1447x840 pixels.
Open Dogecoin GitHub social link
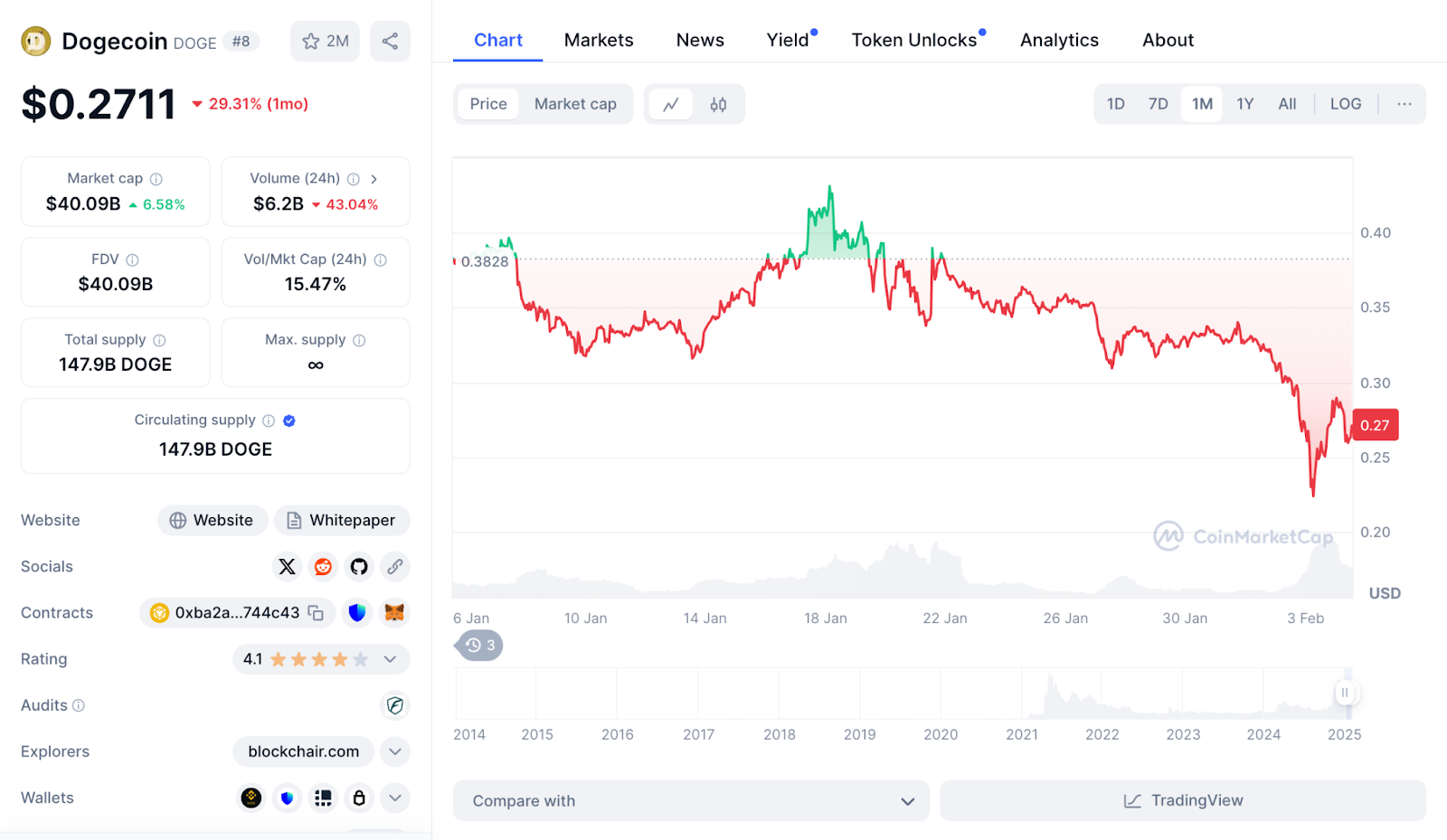(x=359, y=567)
